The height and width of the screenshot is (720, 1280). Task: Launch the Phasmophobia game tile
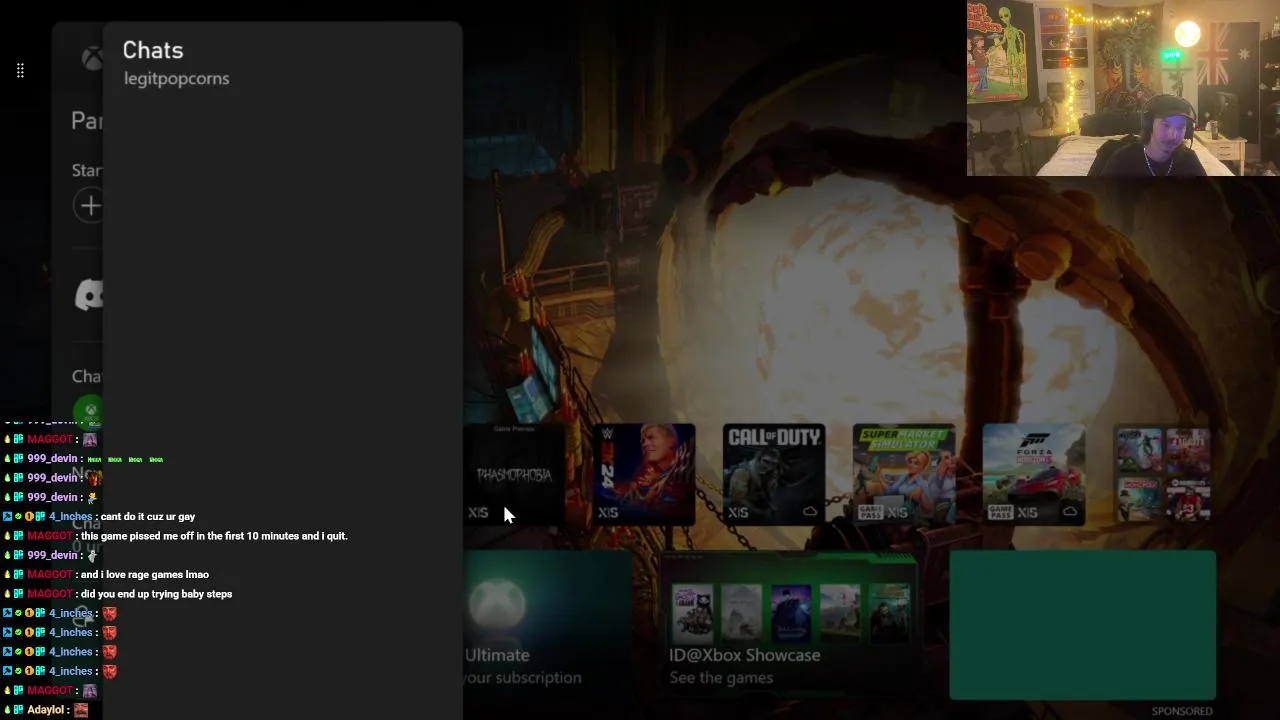[x=514, y=474]
